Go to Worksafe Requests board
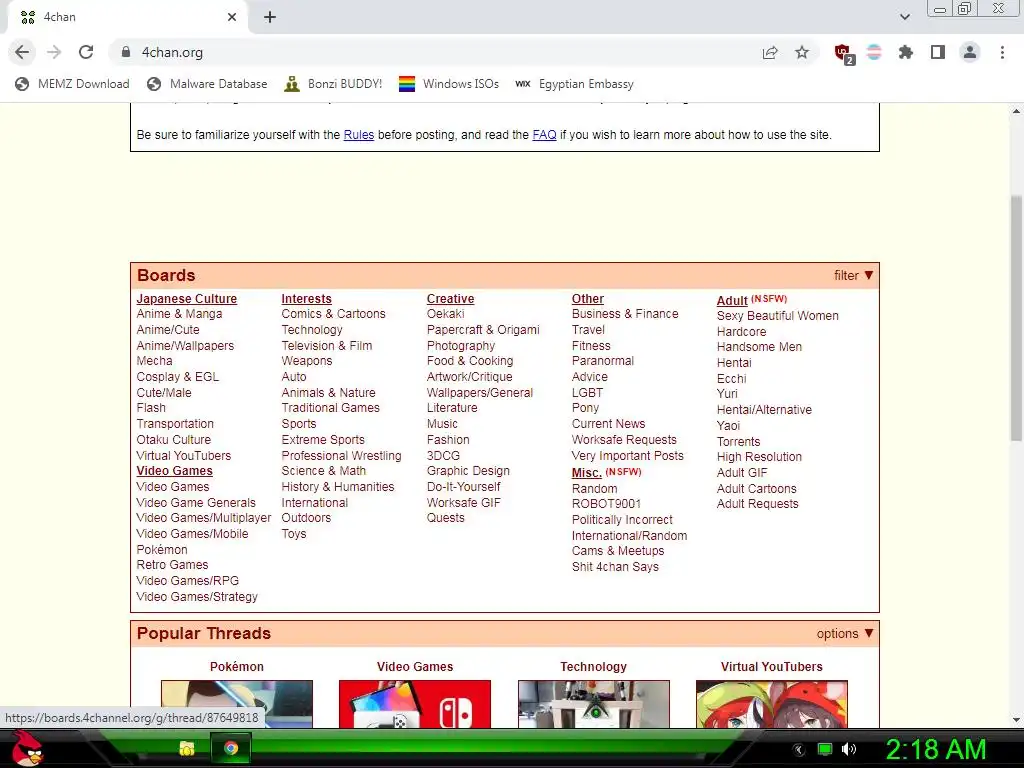Screen dimensions: 1024x768 coord(624,440)
